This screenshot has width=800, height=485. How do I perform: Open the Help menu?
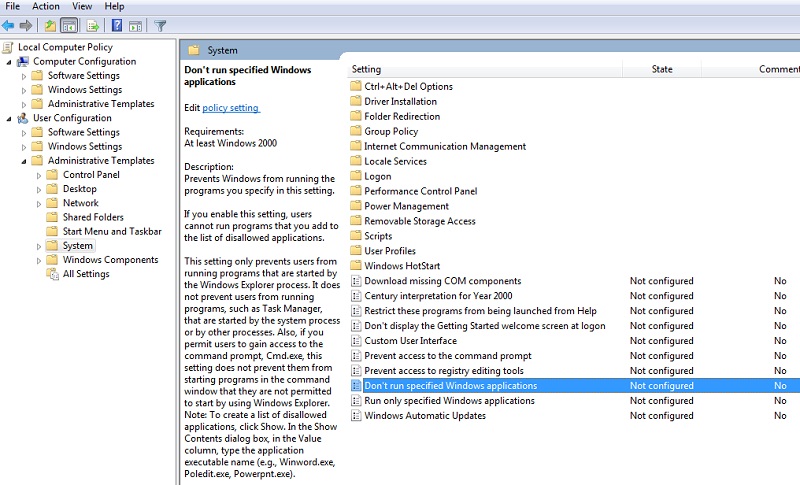point(114,6)
